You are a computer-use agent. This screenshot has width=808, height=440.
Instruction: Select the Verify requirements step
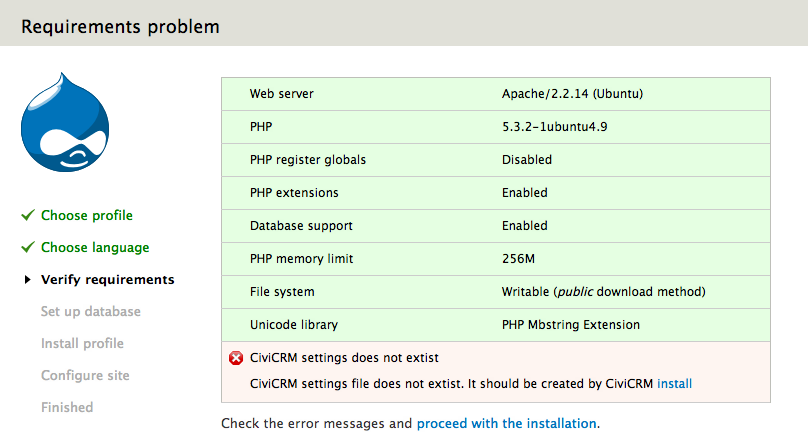pos(107,280)
